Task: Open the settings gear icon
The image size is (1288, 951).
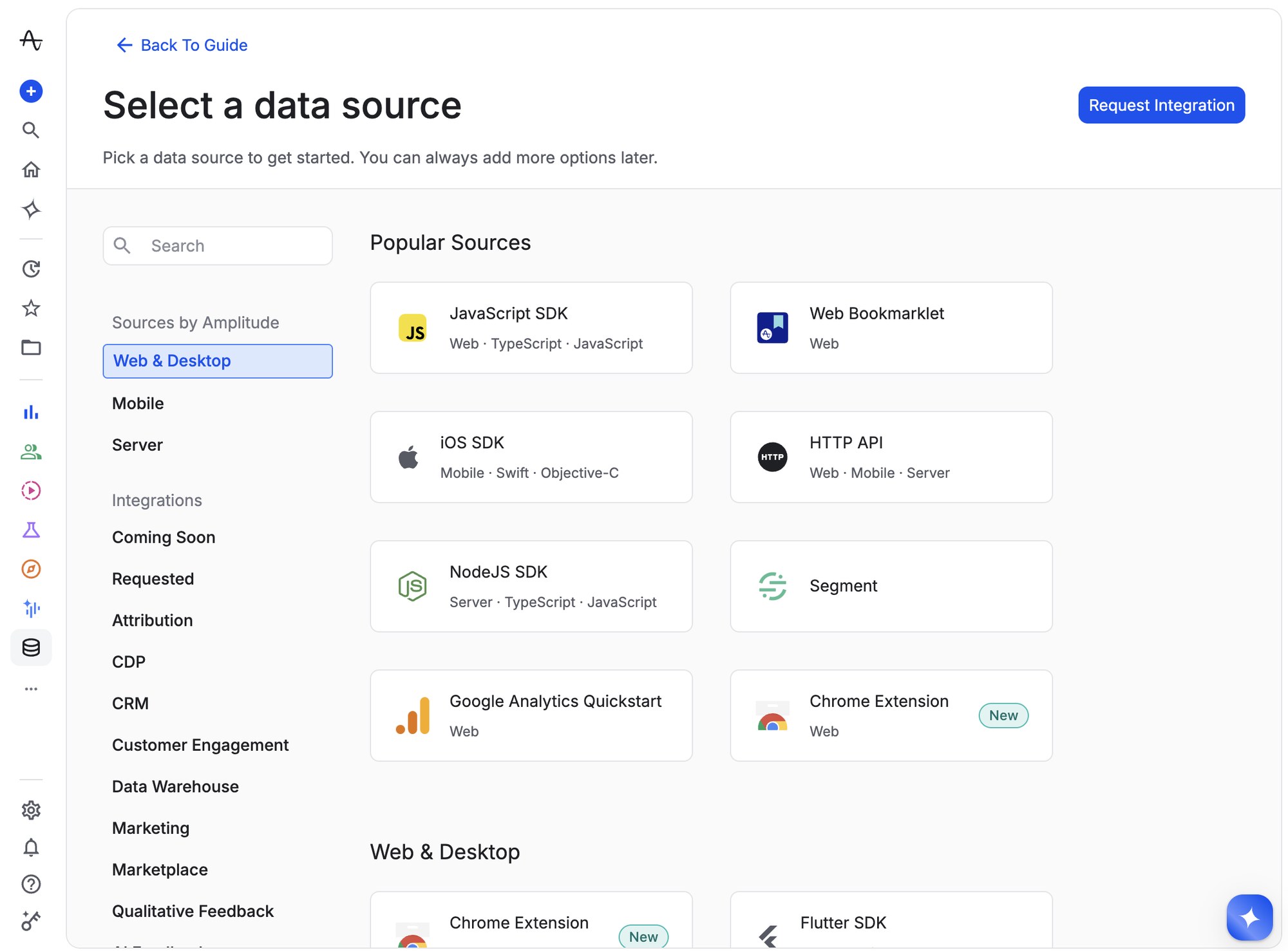Action: (31, 810)
